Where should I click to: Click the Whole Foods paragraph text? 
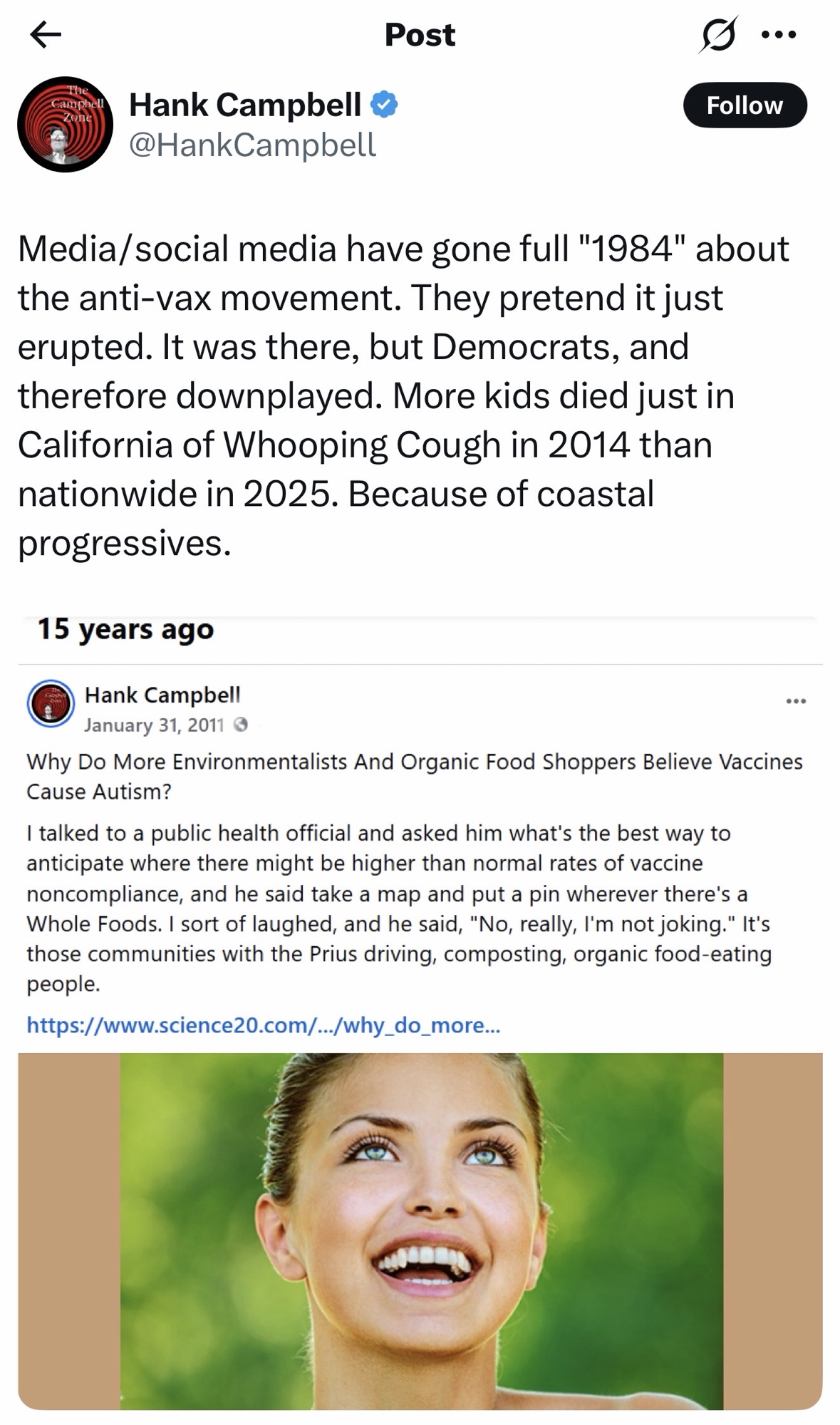399,908
